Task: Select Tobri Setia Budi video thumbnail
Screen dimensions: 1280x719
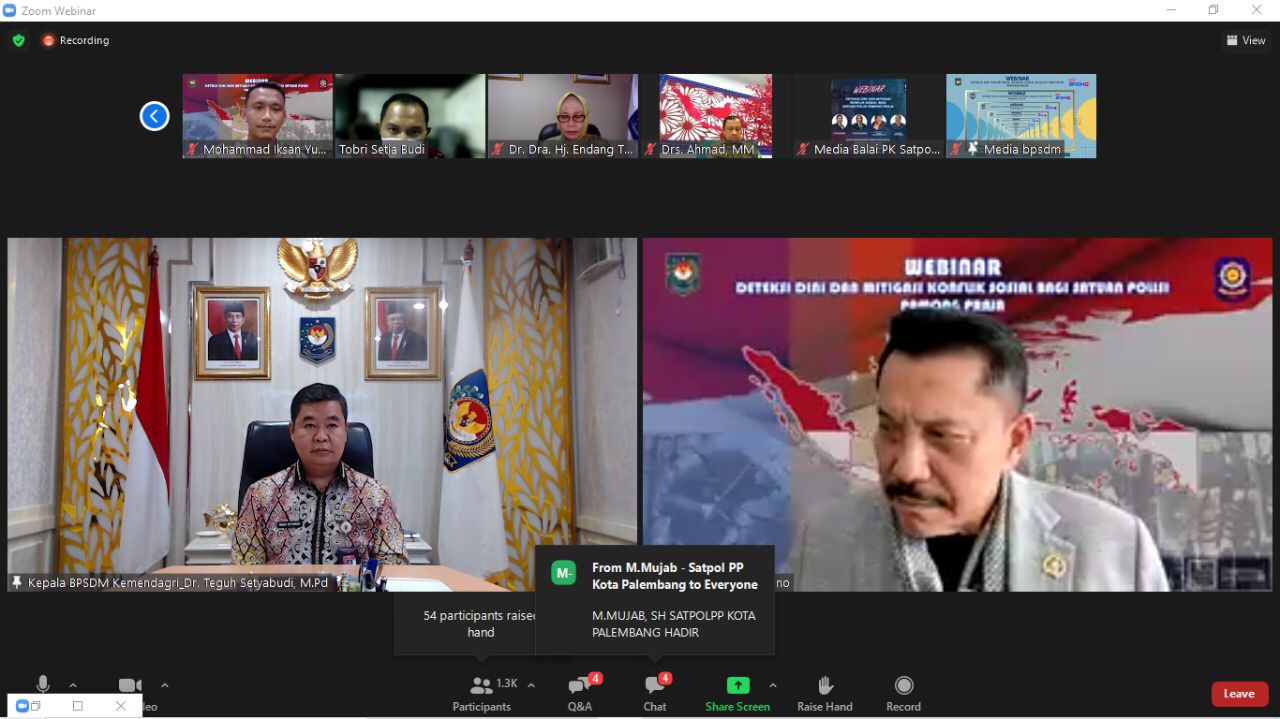Action: (410, 115)
